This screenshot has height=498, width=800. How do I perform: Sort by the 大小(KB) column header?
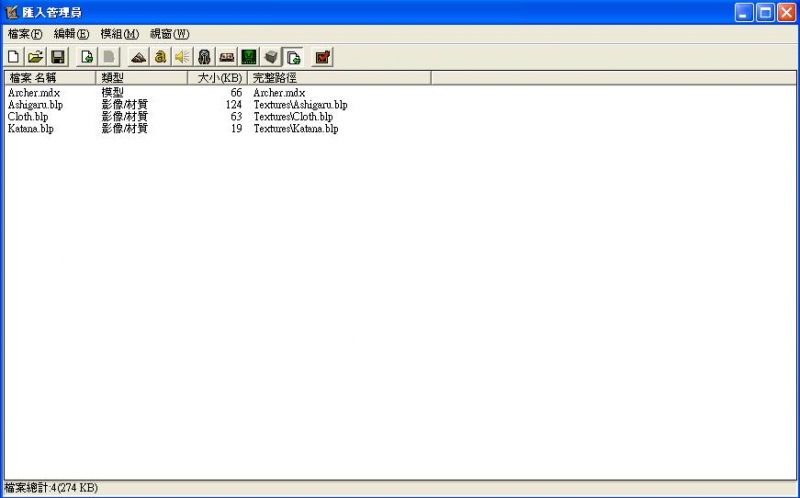(x=217, y=78)
